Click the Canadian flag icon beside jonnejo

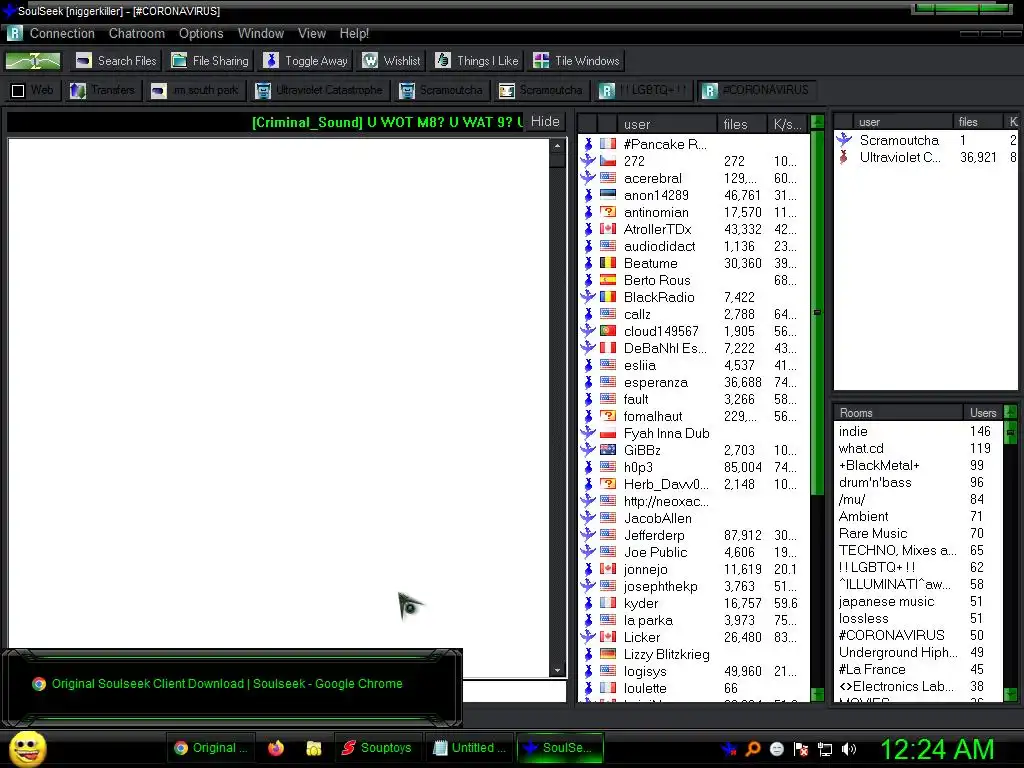(608, 569)
